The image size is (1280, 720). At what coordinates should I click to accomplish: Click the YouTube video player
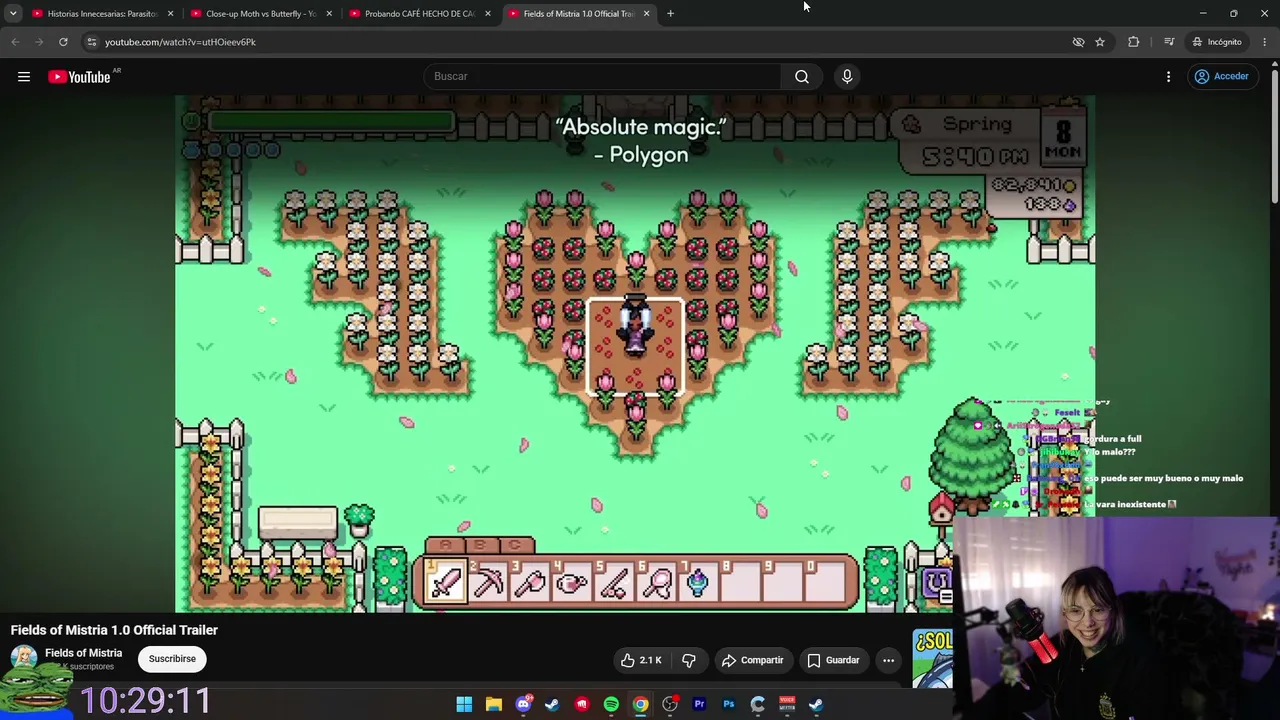tap(635, 354)
